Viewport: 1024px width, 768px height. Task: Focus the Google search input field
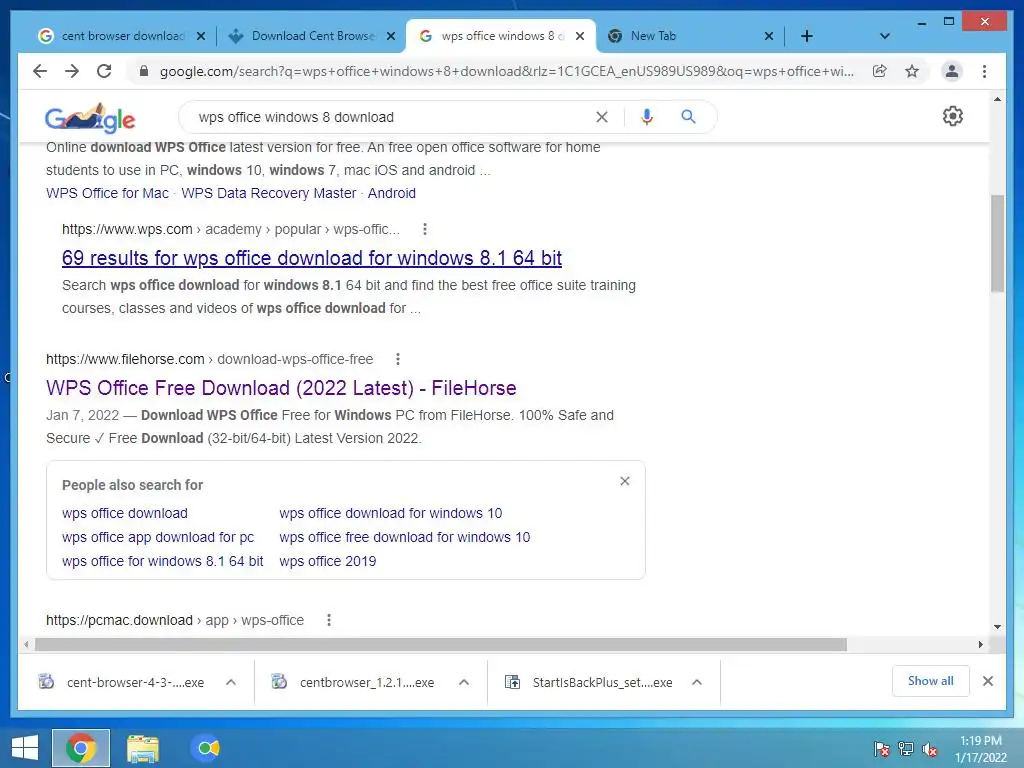(392, 117)
